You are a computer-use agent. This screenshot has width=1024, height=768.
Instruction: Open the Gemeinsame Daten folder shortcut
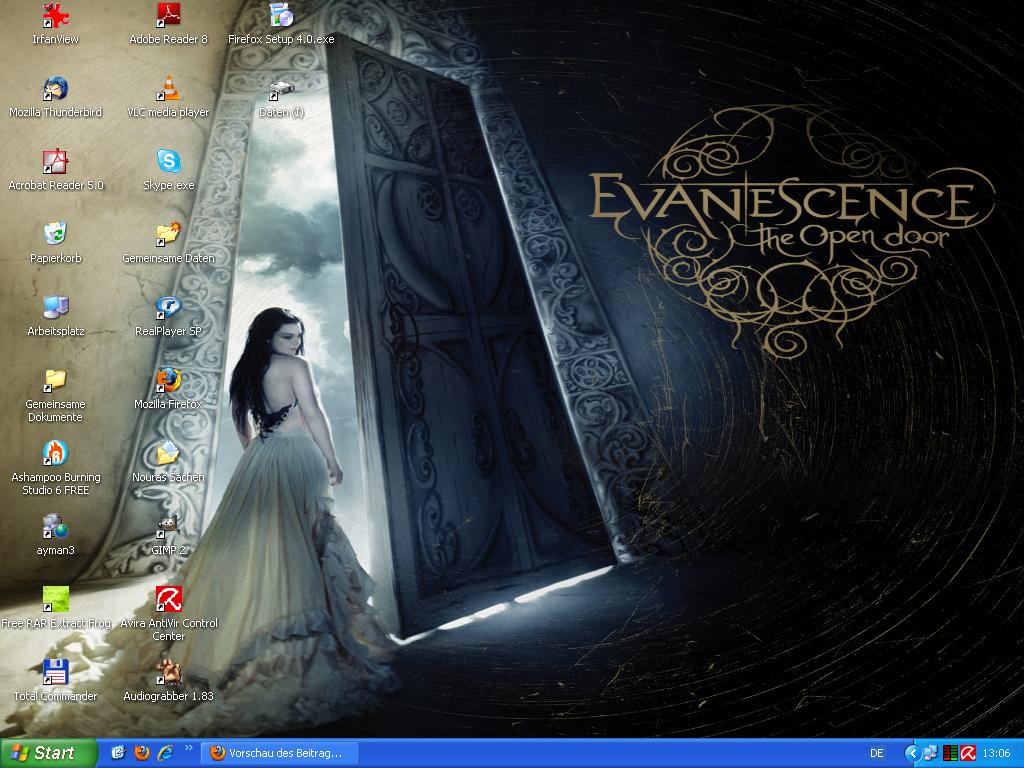tap(168, 234)
